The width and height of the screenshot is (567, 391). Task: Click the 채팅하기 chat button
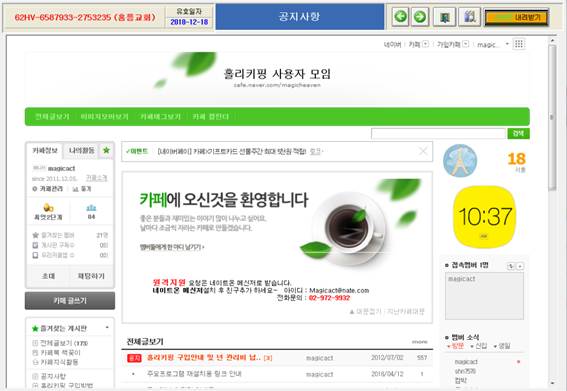pos(91,276)
